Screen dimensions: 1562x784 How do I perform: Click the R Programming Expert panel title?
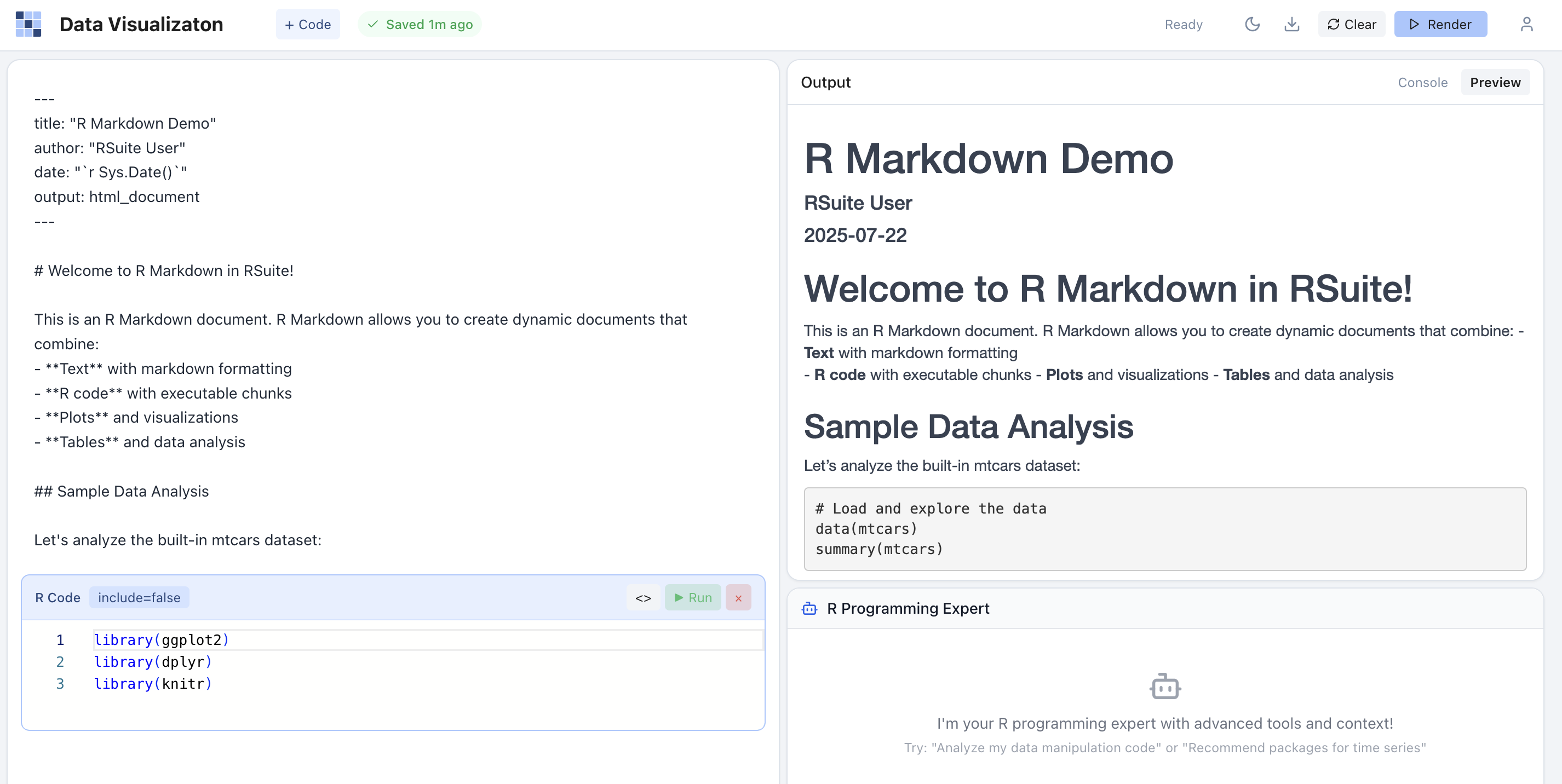[908, 608]
